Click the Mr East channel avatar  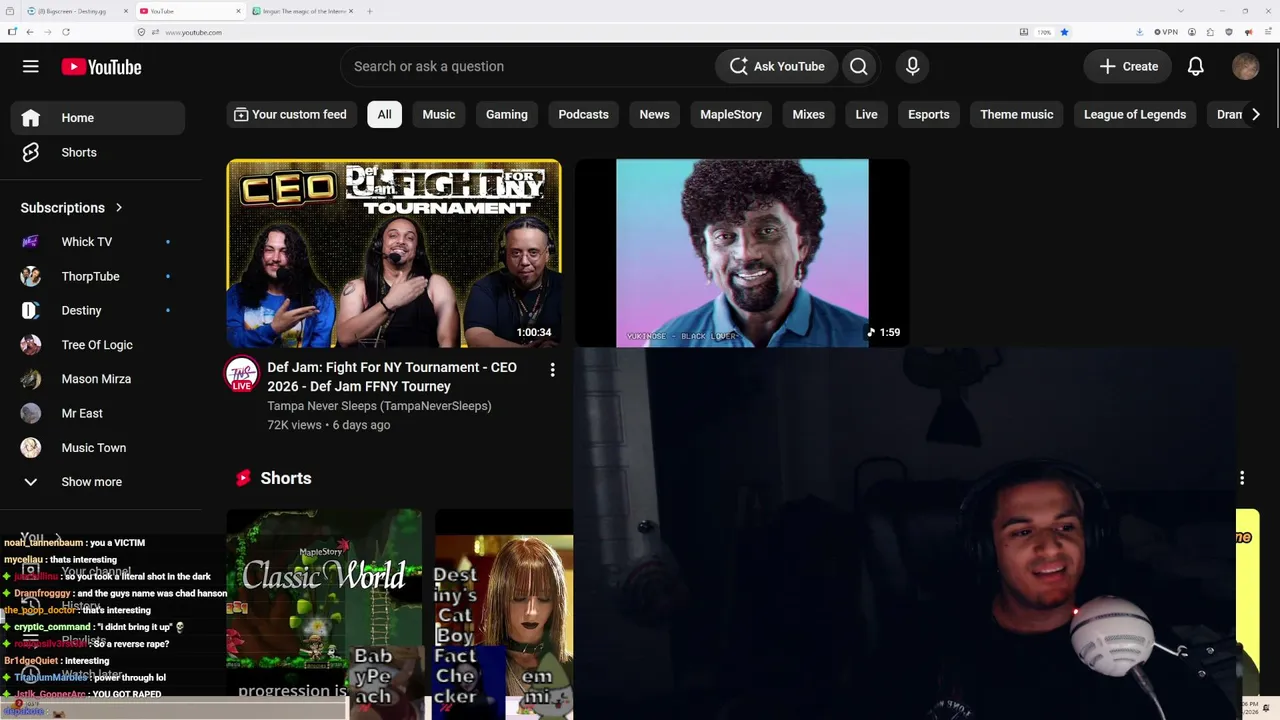point(30,413)
